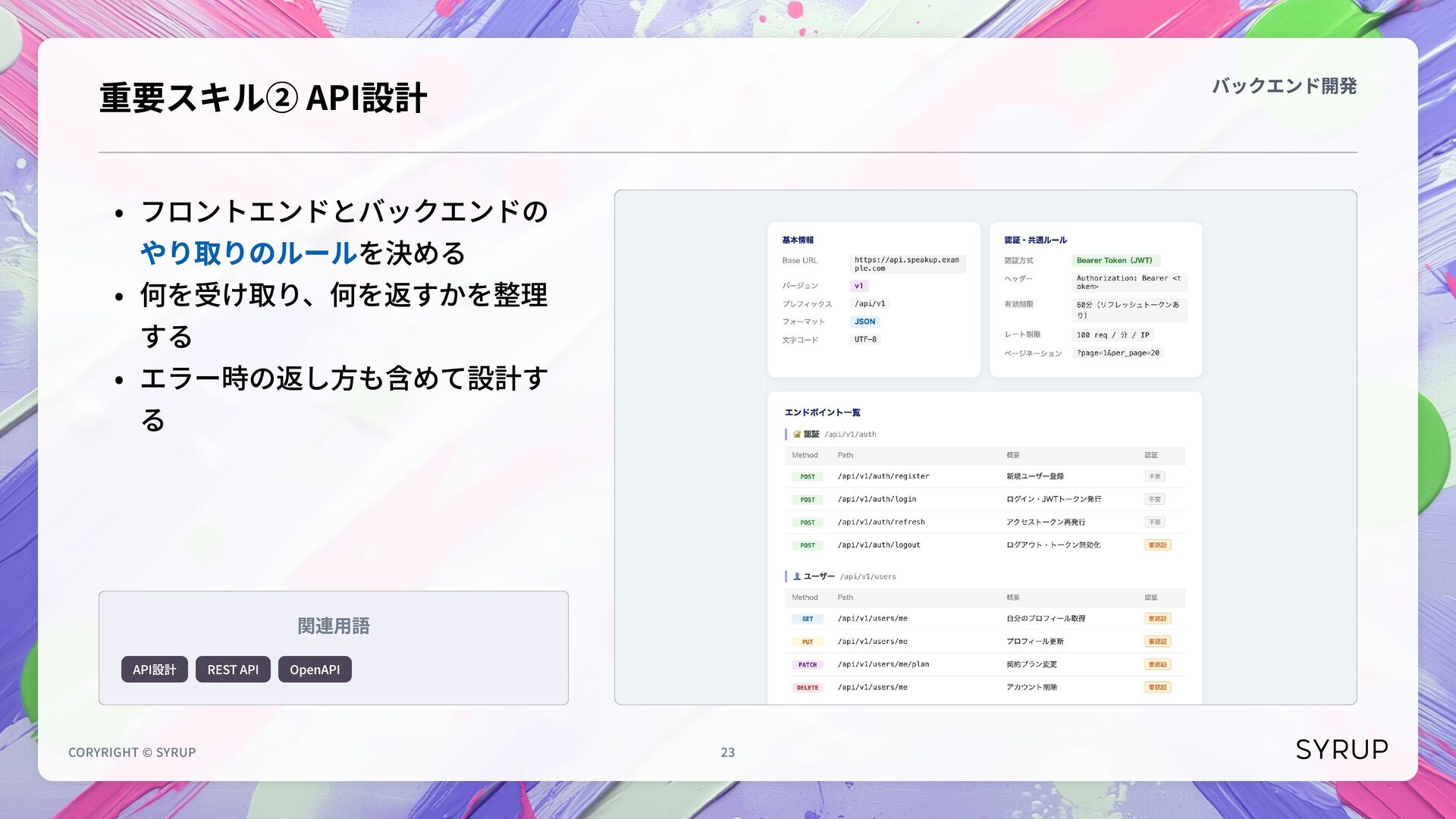The height and width of the screenshot is (819, 1456).
Task: Click the POST badge in the register row
Action: tap(808, 477)
